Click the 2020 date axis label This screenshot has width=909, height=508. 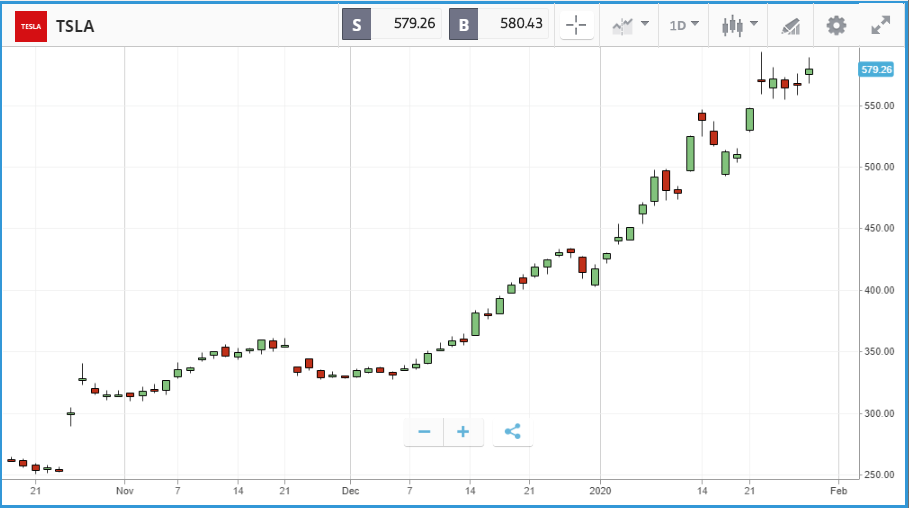tap(600, 491)
